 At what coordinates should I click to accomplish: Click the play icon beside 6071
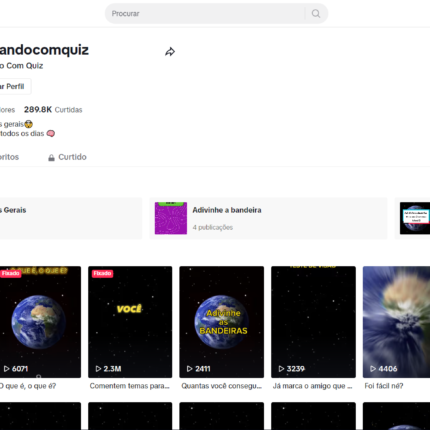pos(7,369)
